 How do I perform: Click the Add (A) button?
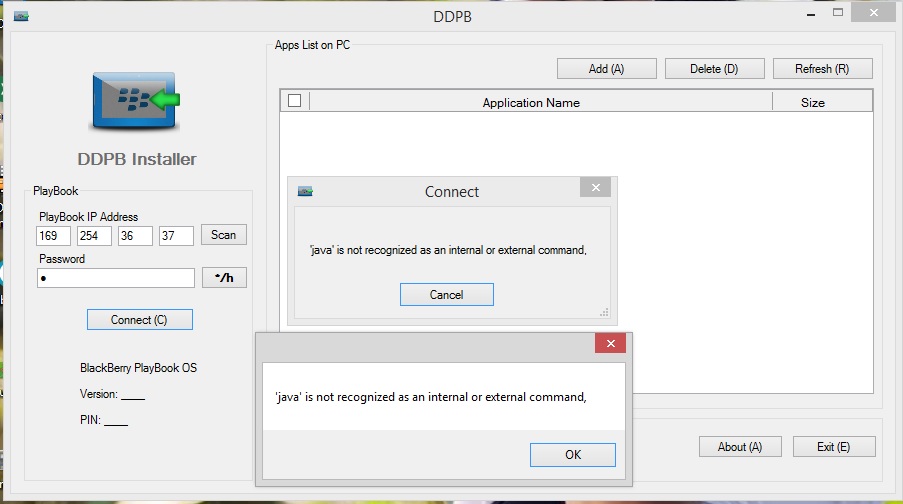pyautogui.click(x=606, y=68)
